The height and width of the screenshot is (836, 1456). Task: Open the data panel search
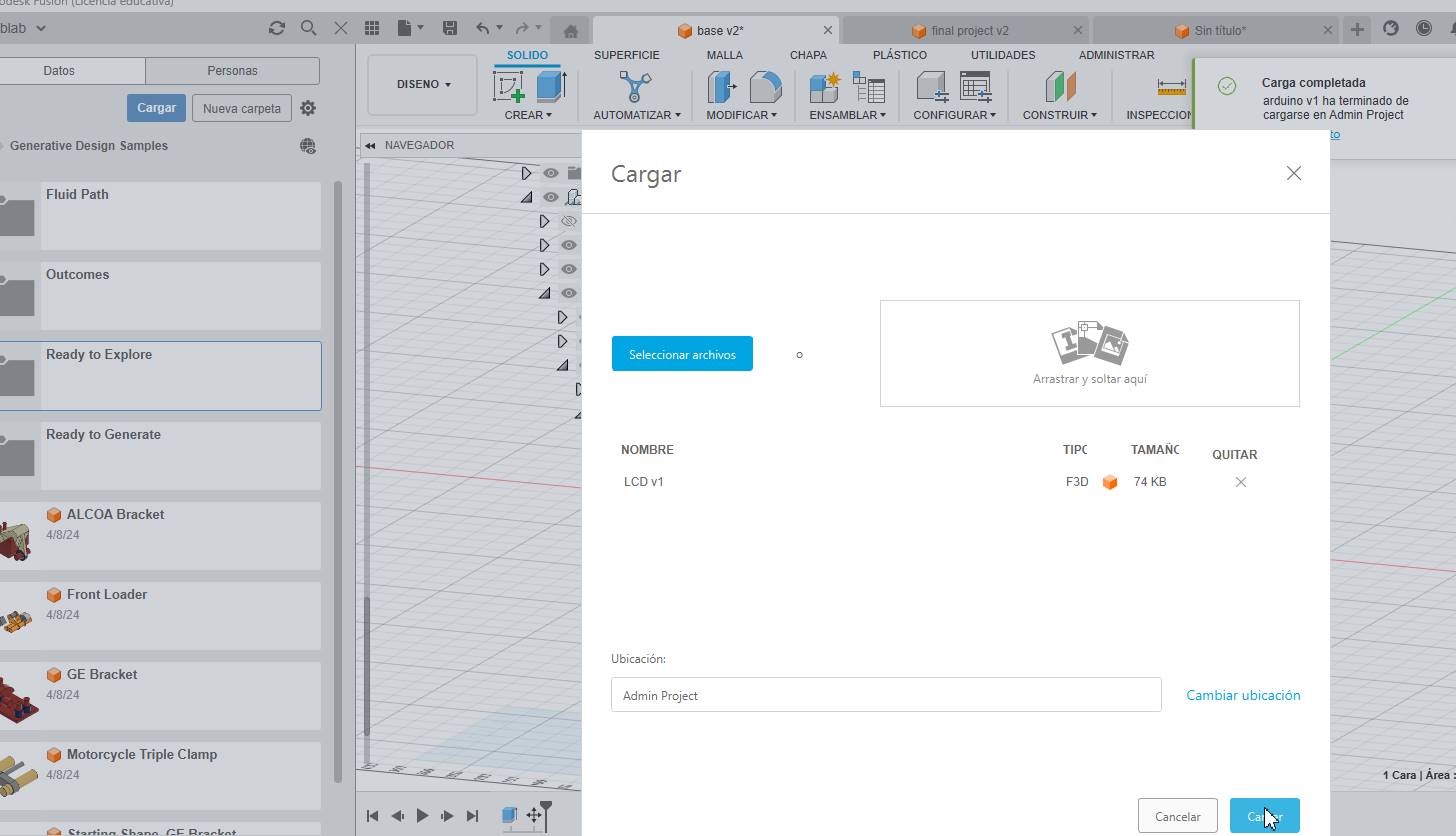pyautogui.click(x=309, y=29)
